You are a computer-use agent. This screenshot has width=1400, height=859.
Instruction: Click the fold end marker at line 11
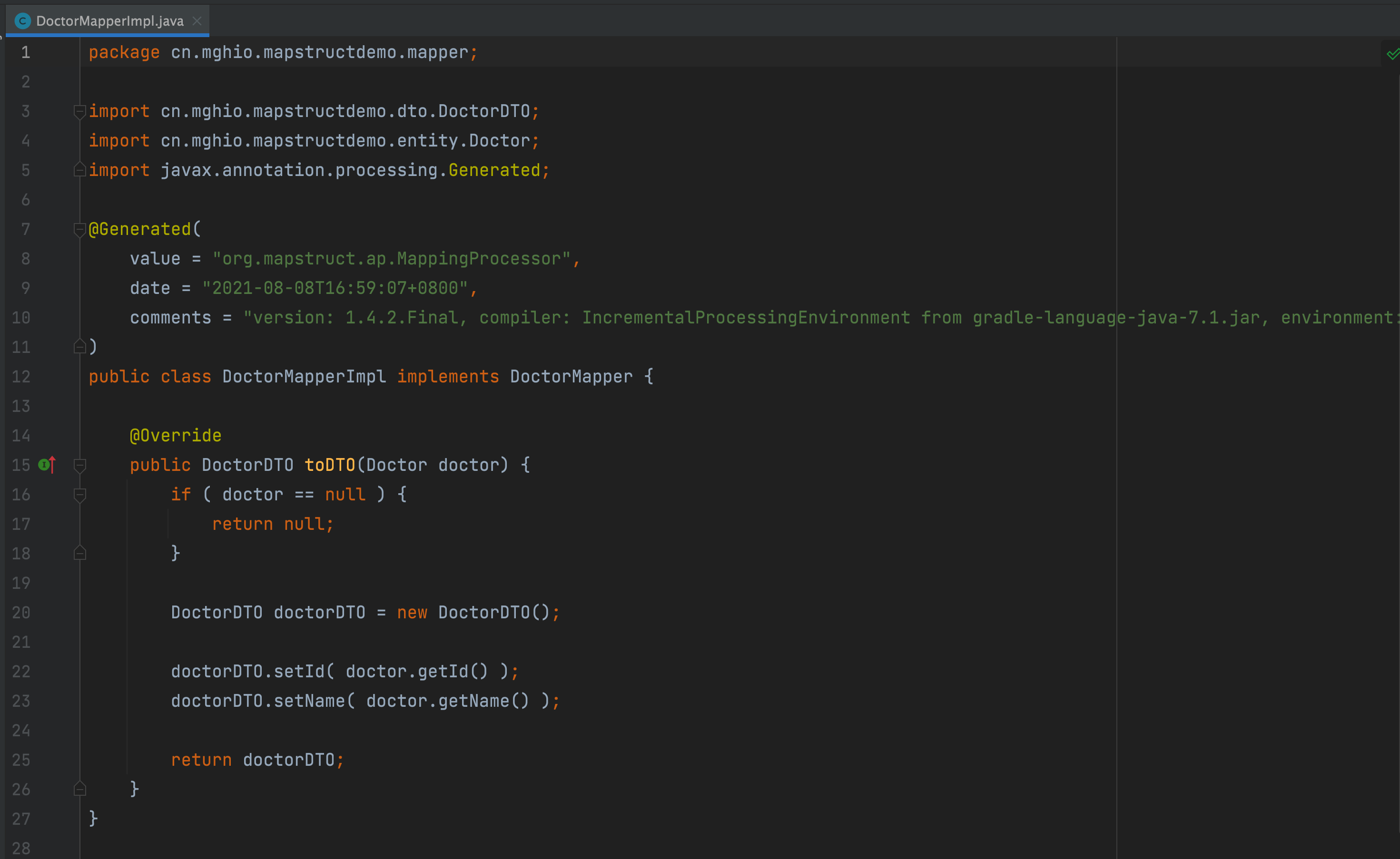(x=79, y=347)
